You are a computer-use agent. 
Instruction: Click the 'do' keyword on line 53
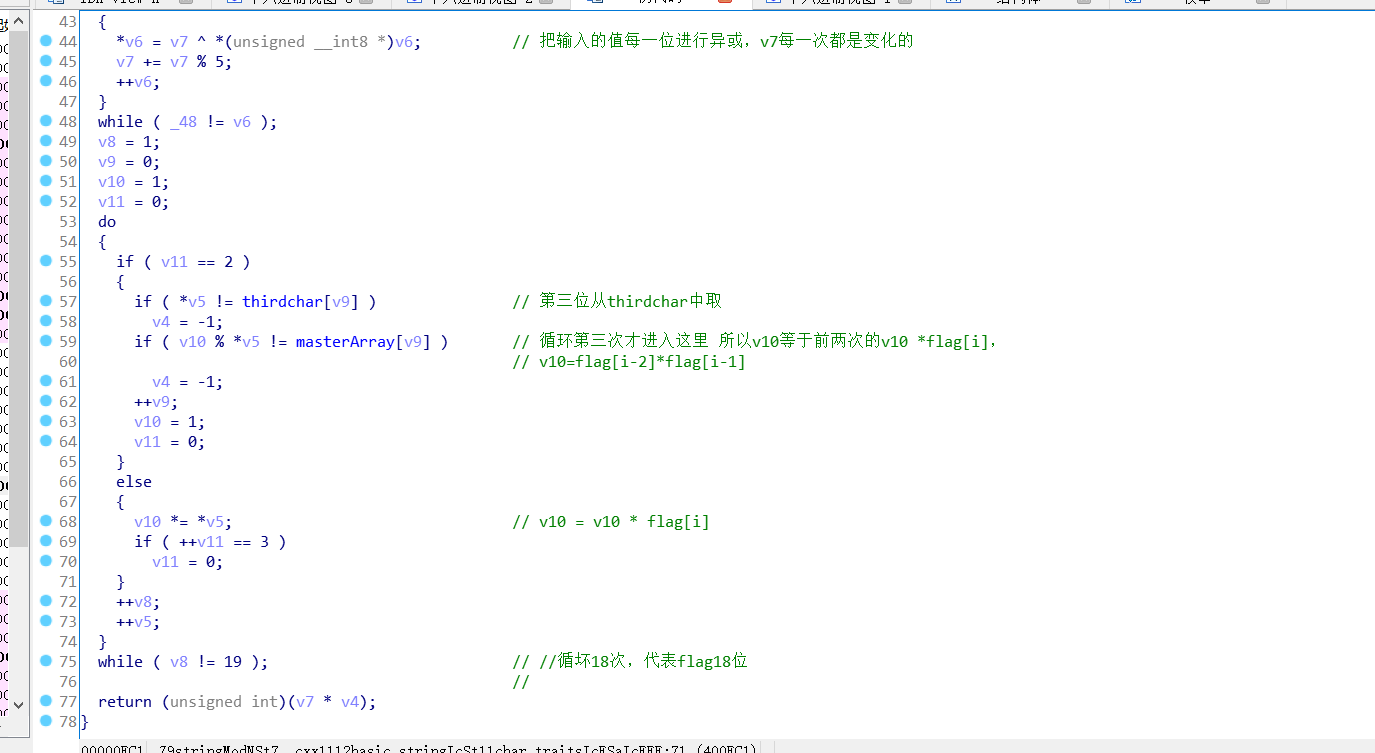[107, 221]
